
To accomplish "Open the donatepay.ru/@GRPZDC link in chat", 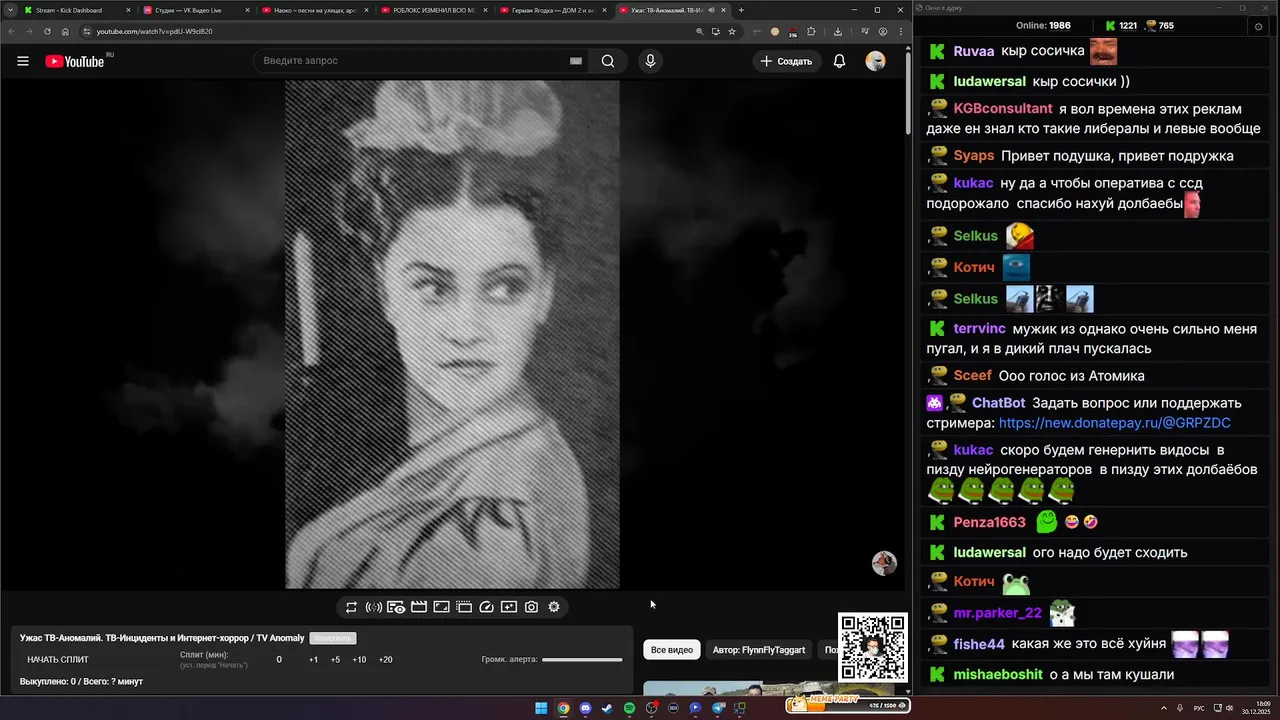I will coord(1114,423).
